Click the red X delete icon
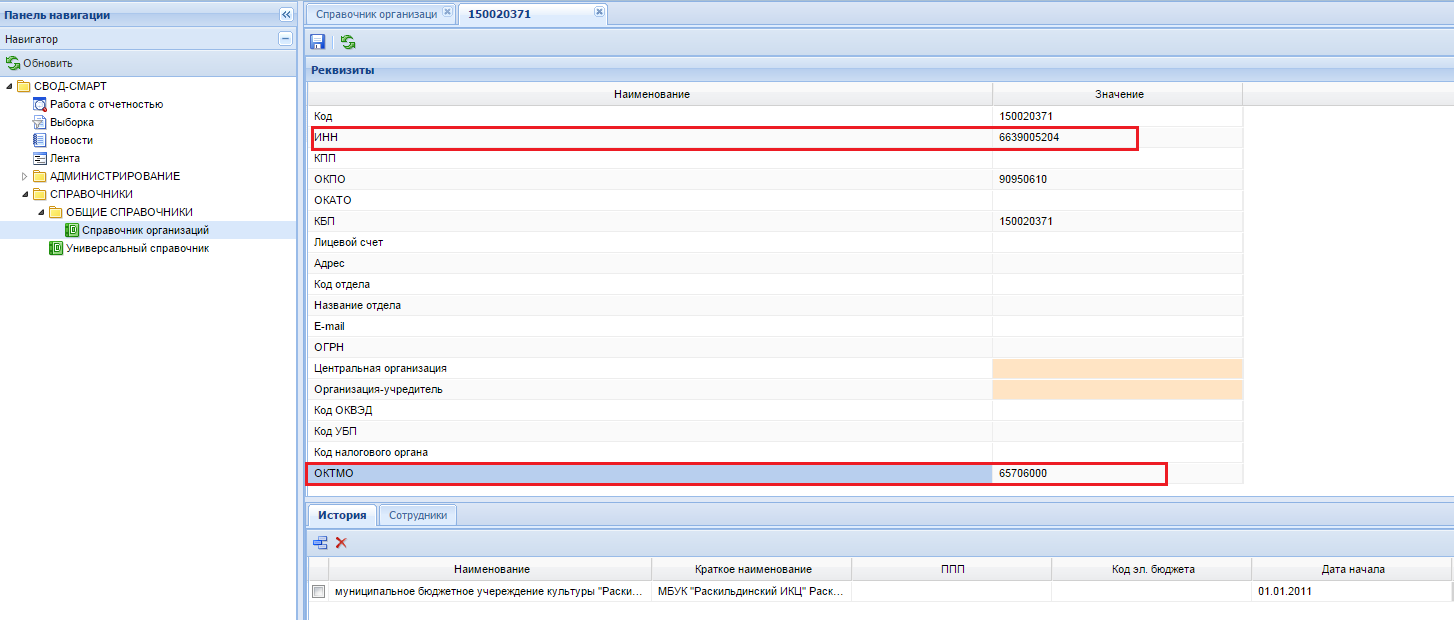The image size is (1454, 620). pyautogui.click(x=341, y=542)
